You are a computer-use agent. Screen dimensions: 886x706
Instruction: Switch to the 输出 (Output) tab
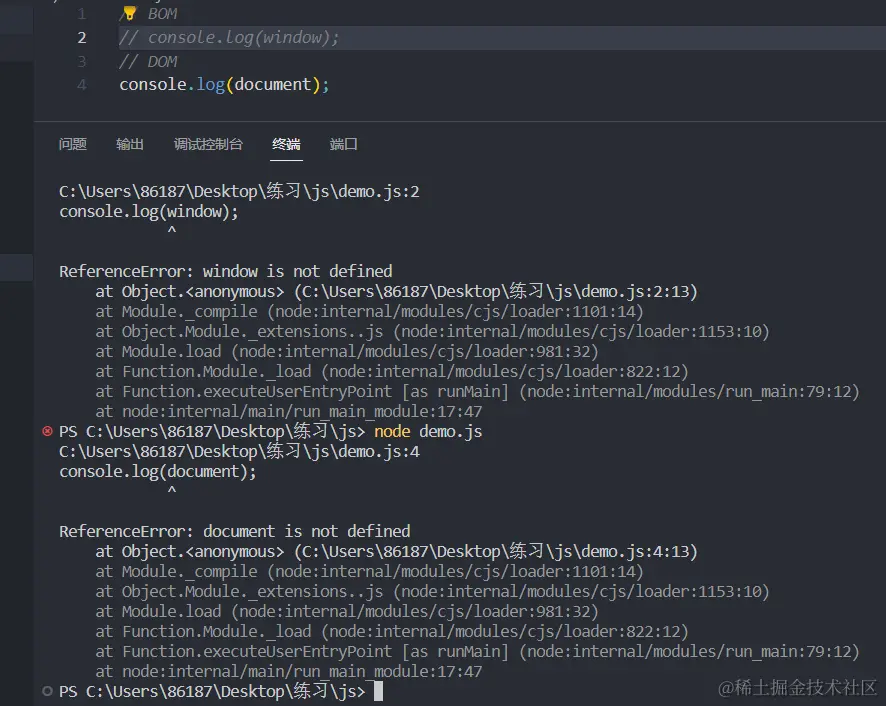[x=130, y=144]
